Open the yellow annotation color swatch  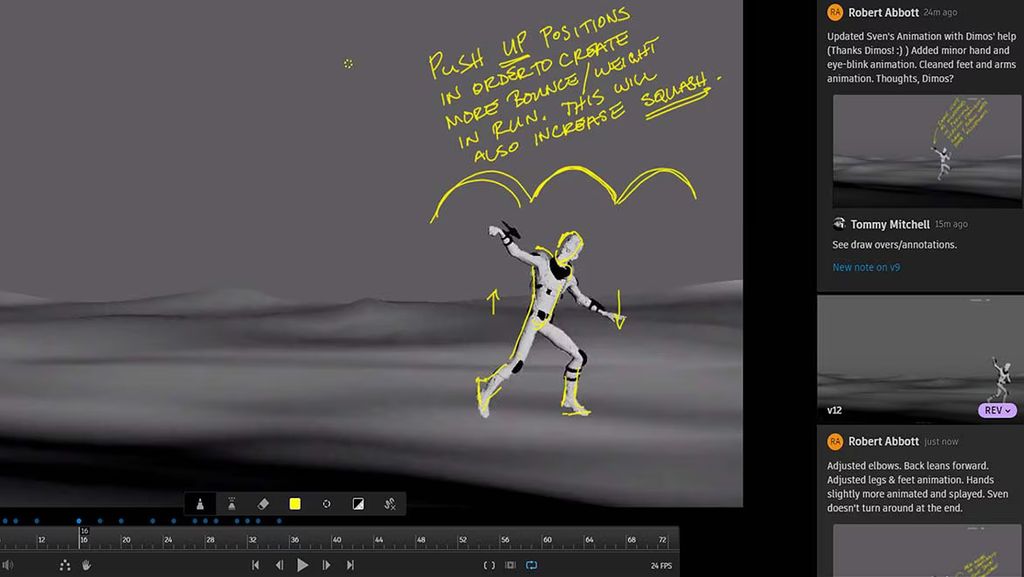(295, 504)
